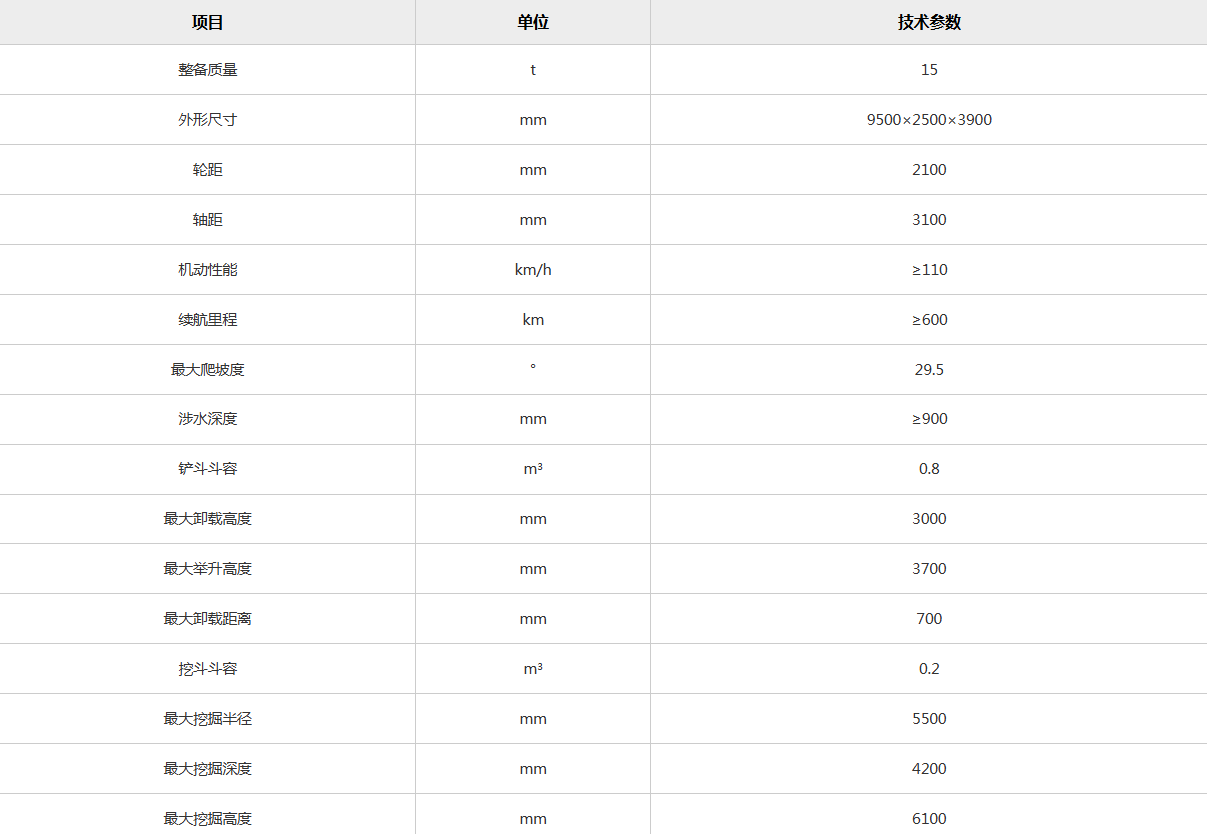The height and width of the screenshot is (834, 1207).
Task: Click the 最大爬坡度 label
Action: [x=208, y=370]
